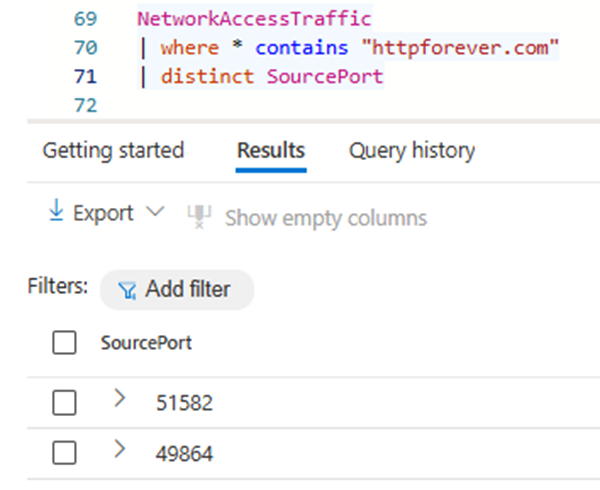Open the Query history tab
Viewport: 600px width, 490px height.
coord(411,151)
